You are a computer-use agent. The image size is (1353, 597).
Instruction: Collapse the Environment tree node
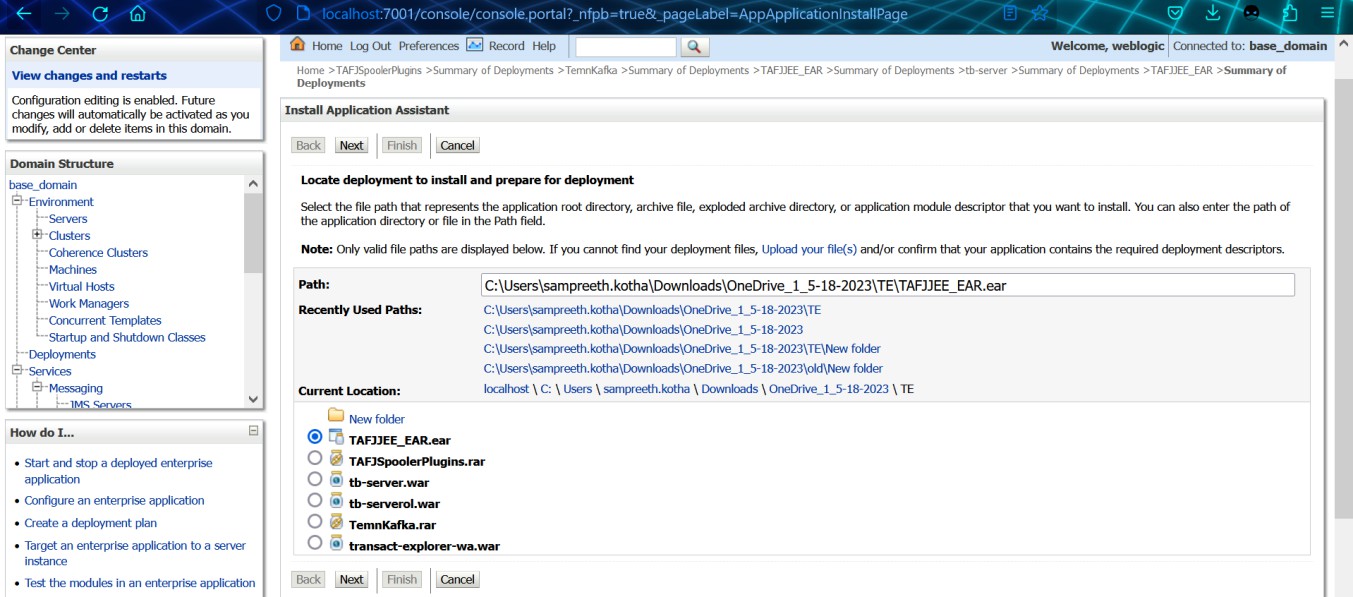point(17,202)
